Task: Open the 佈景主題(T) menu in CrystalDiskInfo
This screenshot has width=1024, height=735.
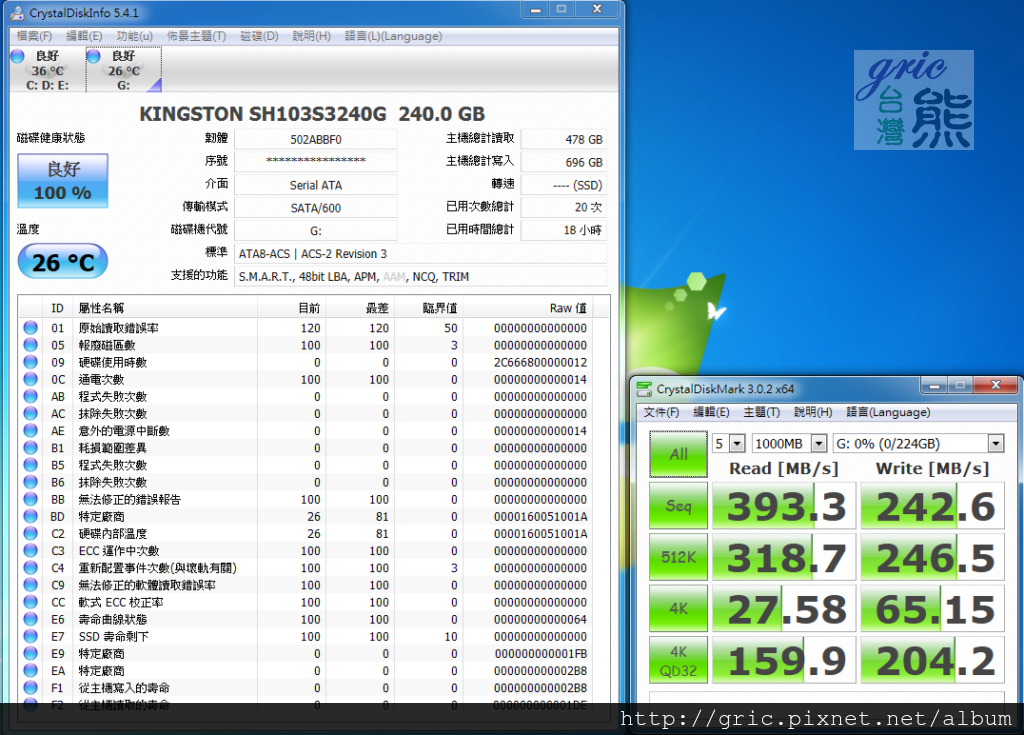Action: pyautogui.click(x=197, y=36)
